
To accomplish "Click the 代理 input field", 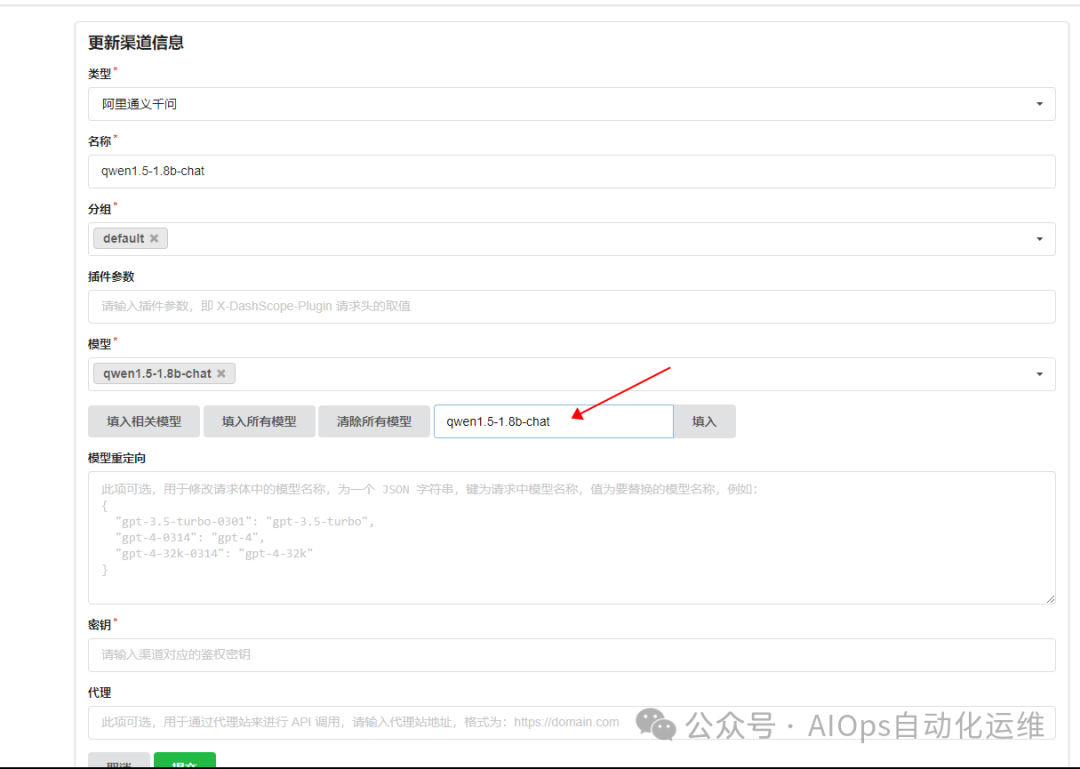I will 572,723.
